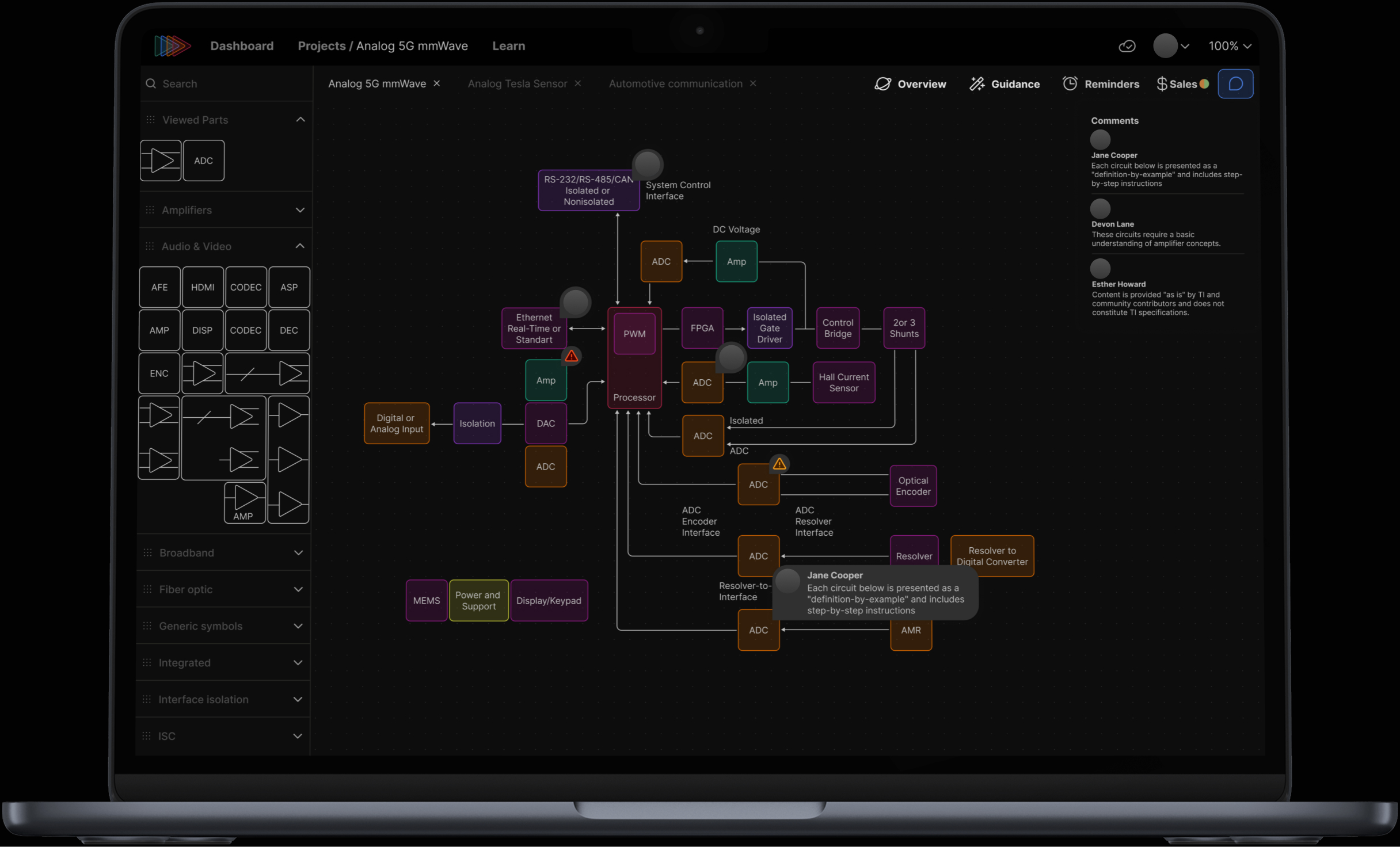
Task: Click red warning icon near Ethernet block
Action: point(571,357)
